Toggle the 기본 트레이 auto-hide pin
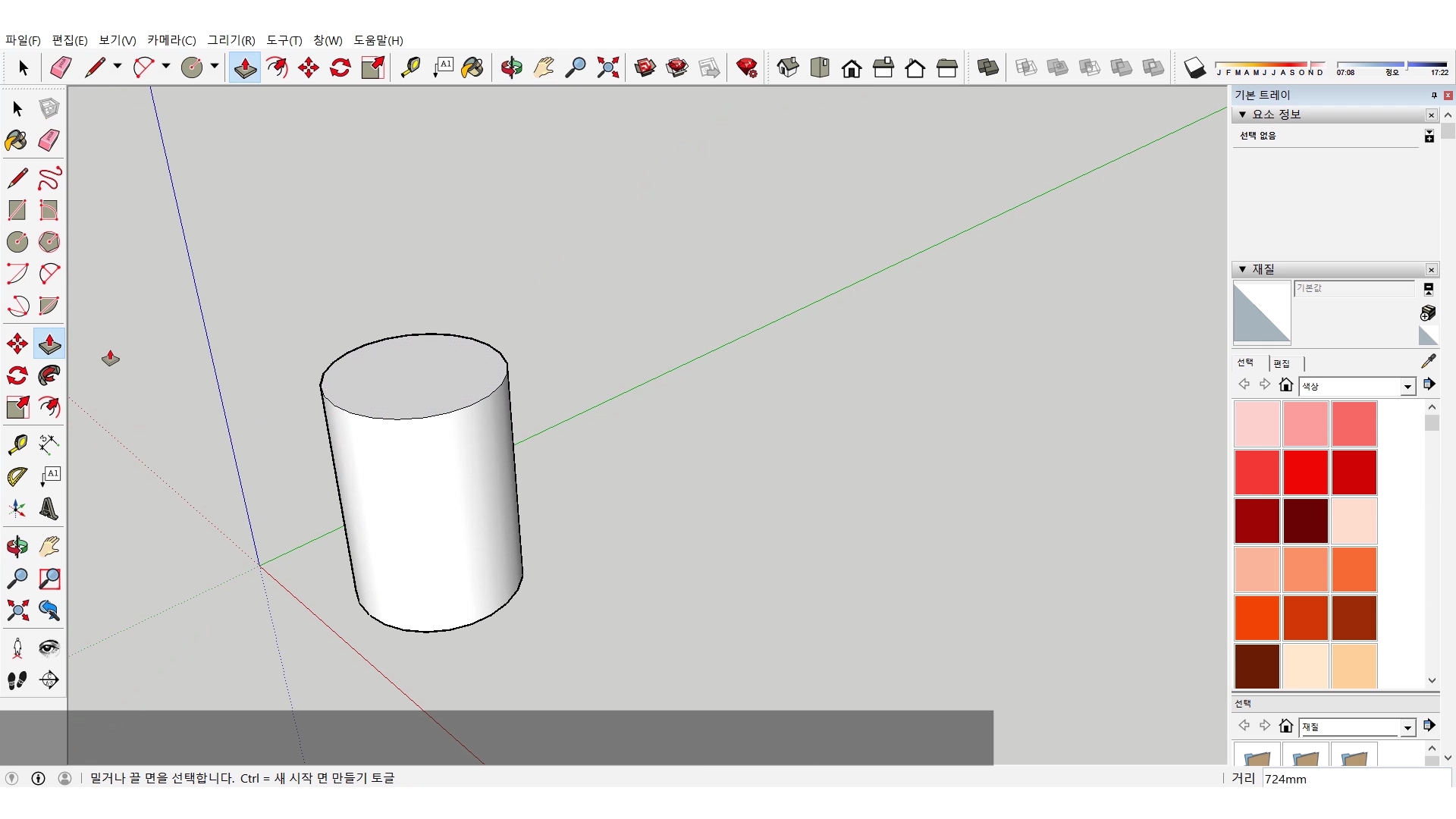This screenshot has width=1456, height=819. click(1433, 96)
